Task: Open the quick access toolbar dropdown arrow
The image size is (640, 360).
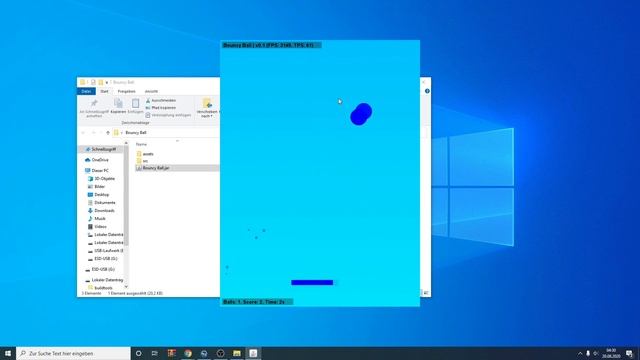Action: [107, 82]
